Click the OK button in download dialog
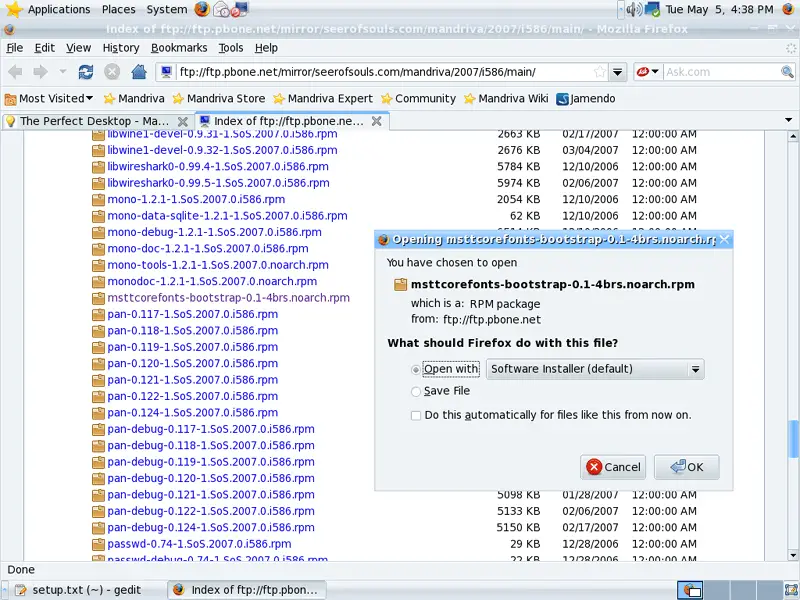 (687, 467)
